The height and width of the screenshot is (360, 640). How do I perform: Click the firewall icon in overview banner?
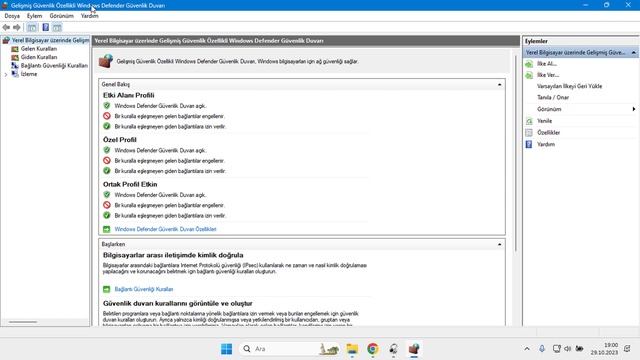point(106,61)
